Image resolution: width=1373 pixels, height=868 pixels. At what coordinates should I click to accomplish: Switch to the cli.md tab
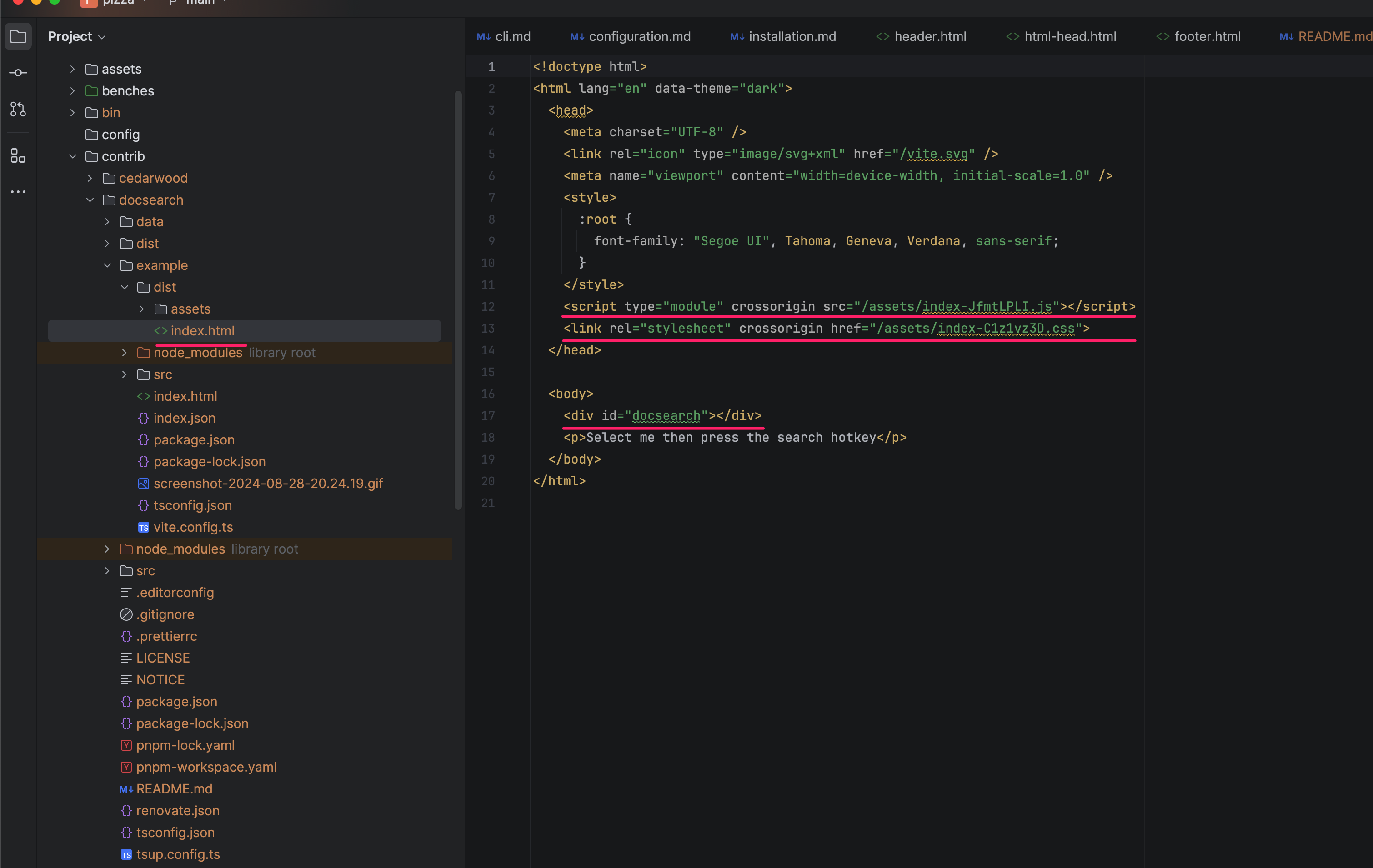pos(503,36)
